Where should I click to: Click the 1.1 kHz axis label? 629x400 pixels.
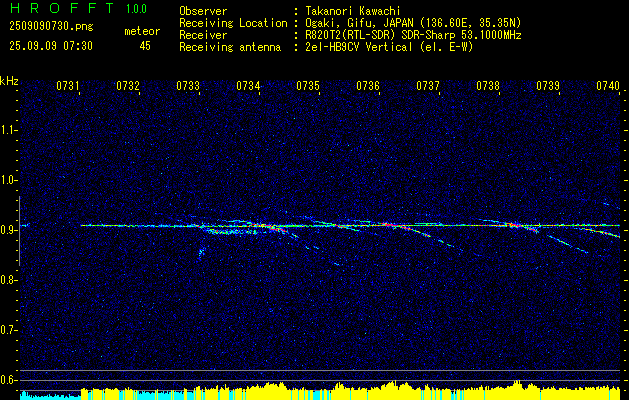coord(8,130)
